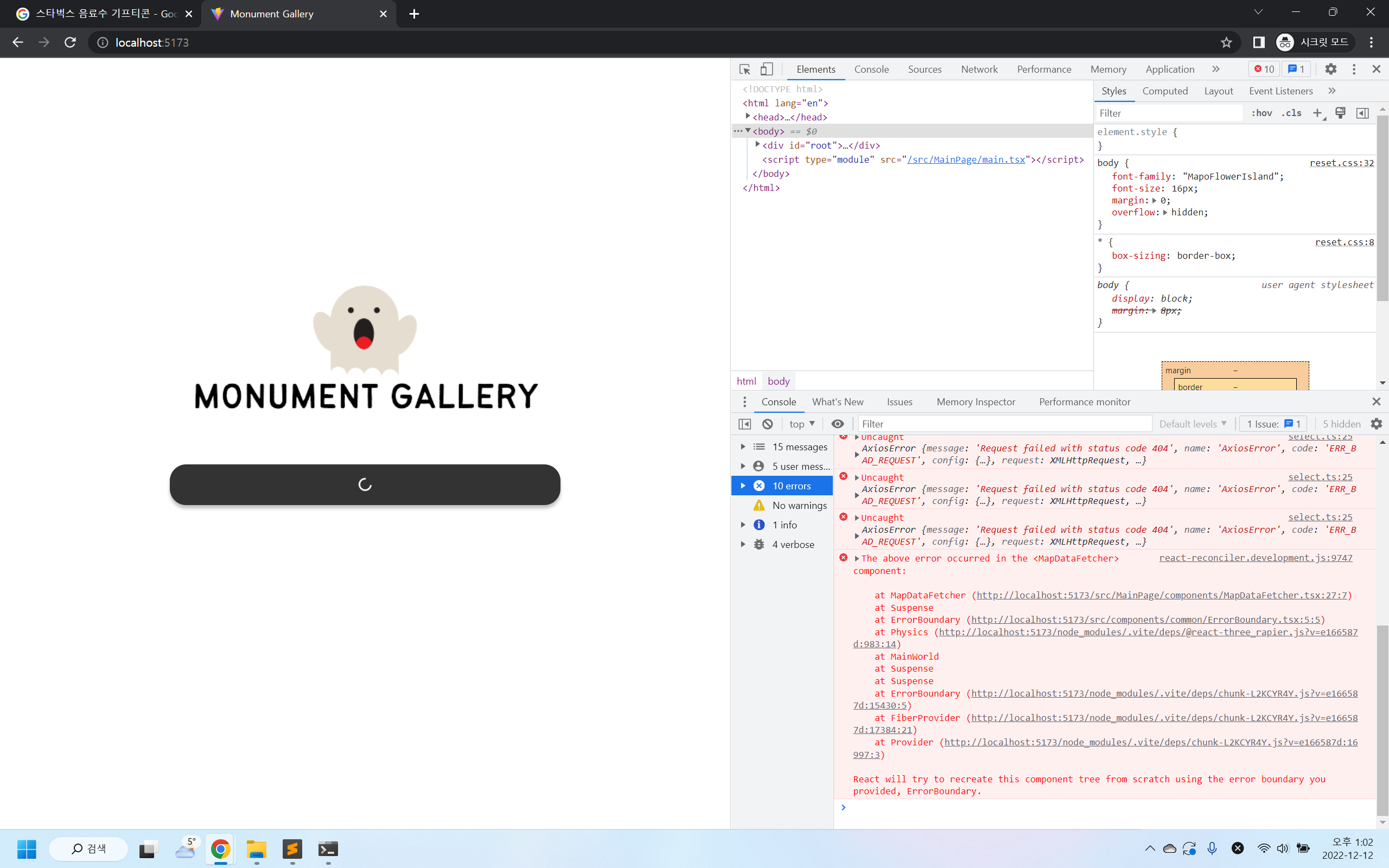Open console settings gear icon
The height and width of the screenshot is (868, 1389).
(1377, 424)
